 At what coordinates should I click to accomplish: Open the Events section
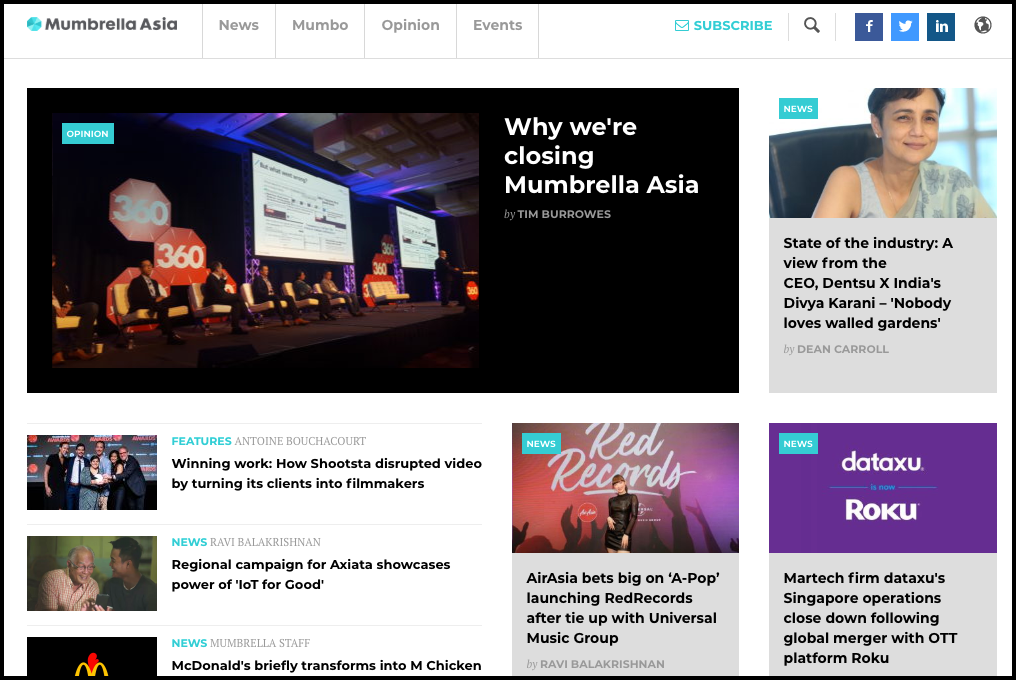[497, 25]
